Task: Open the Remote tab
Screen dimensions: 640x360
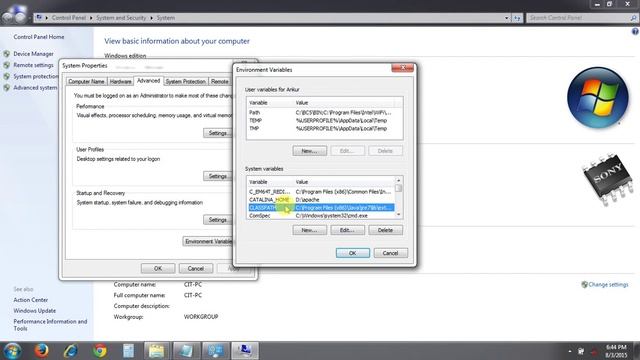Action: coord(220,82)
